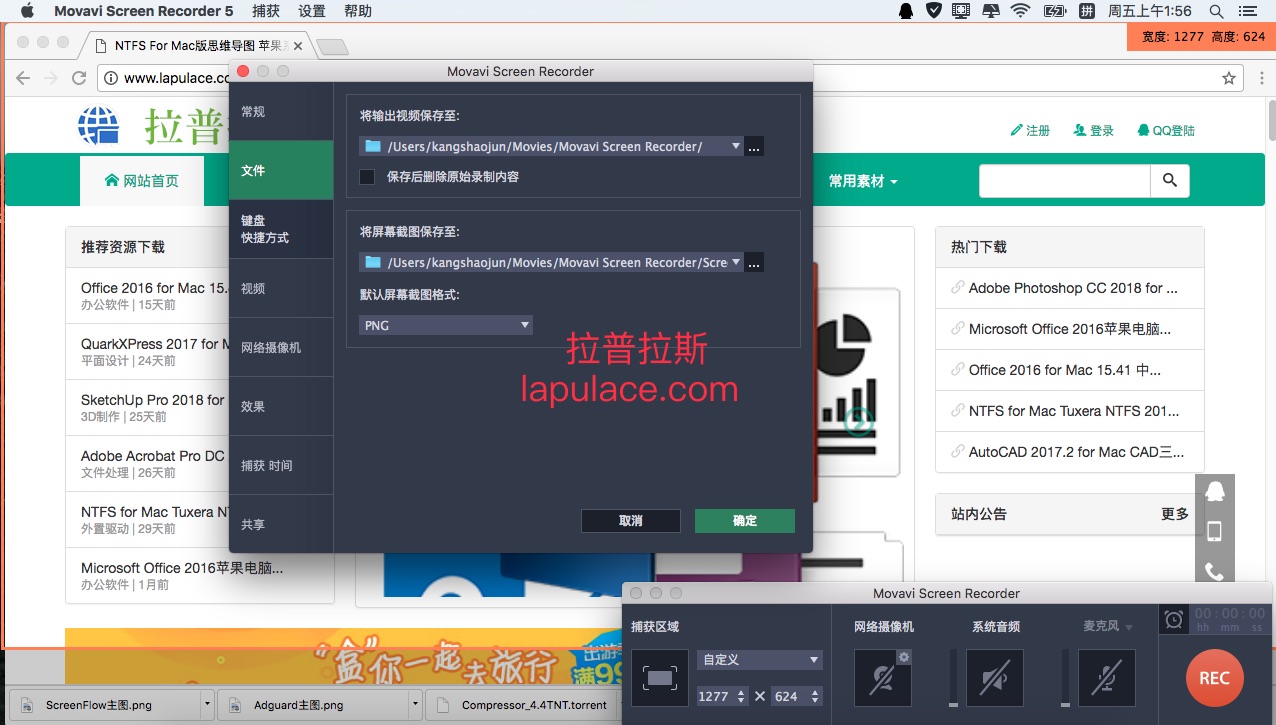Browse screenshot save folder with ellipsis button
The height and width of the screenshot is (725, 1276).
[x=755, y=263]
